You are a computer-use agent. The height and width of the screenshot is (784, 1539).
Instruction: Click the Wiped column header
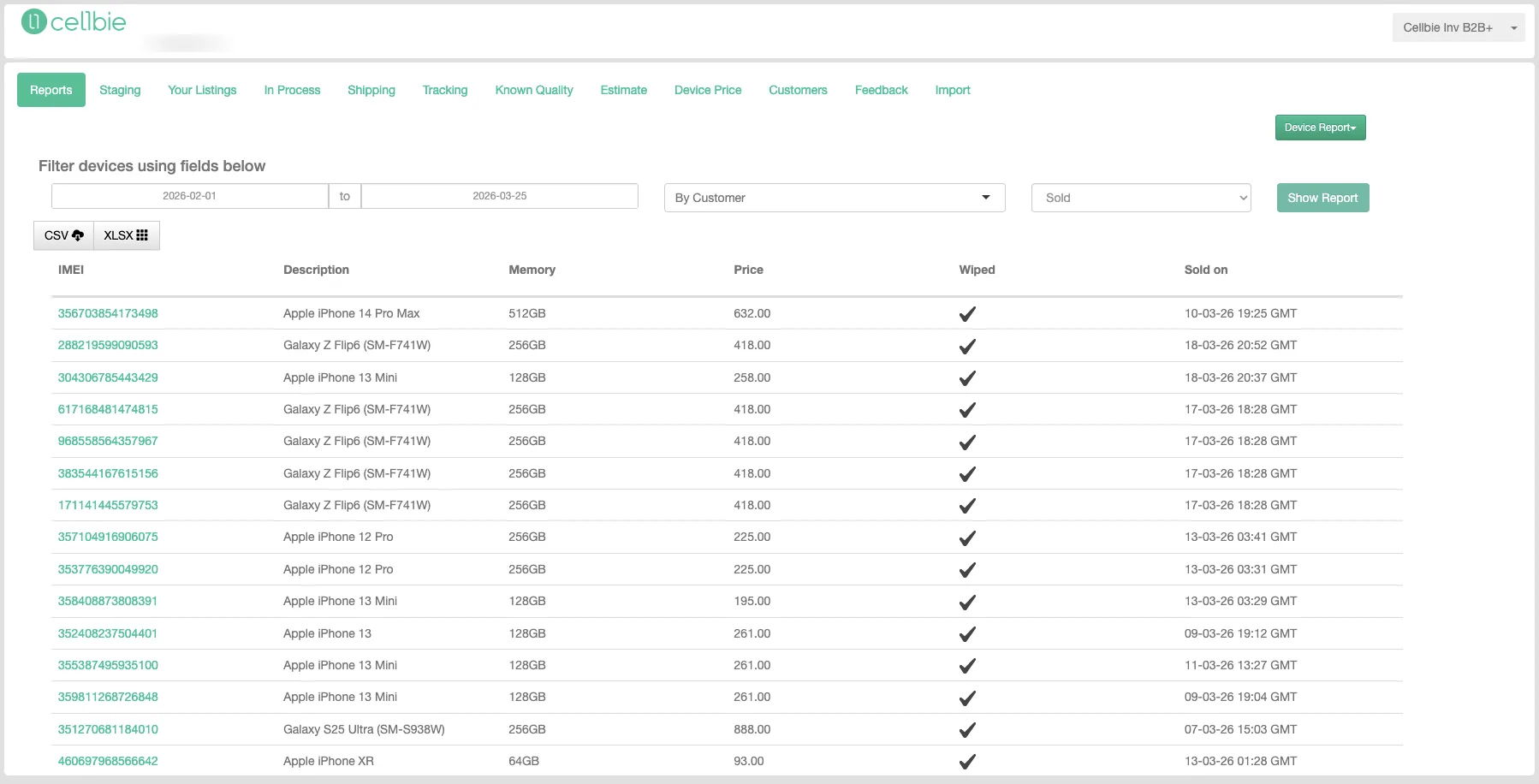point(977,270)
